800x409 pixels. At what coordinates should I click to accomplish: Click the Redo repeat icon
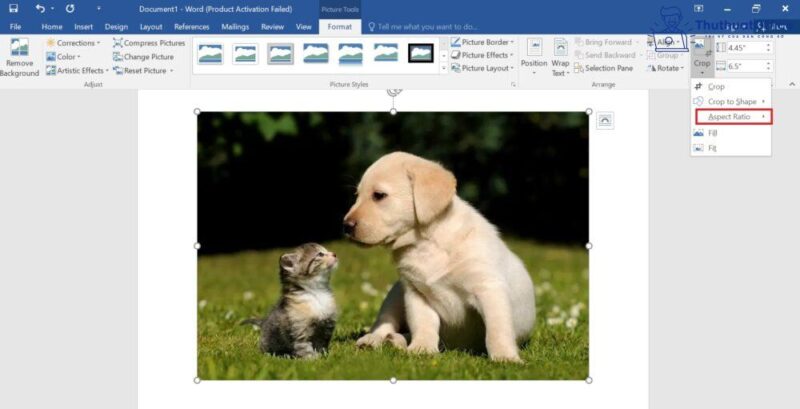[70, 9]
